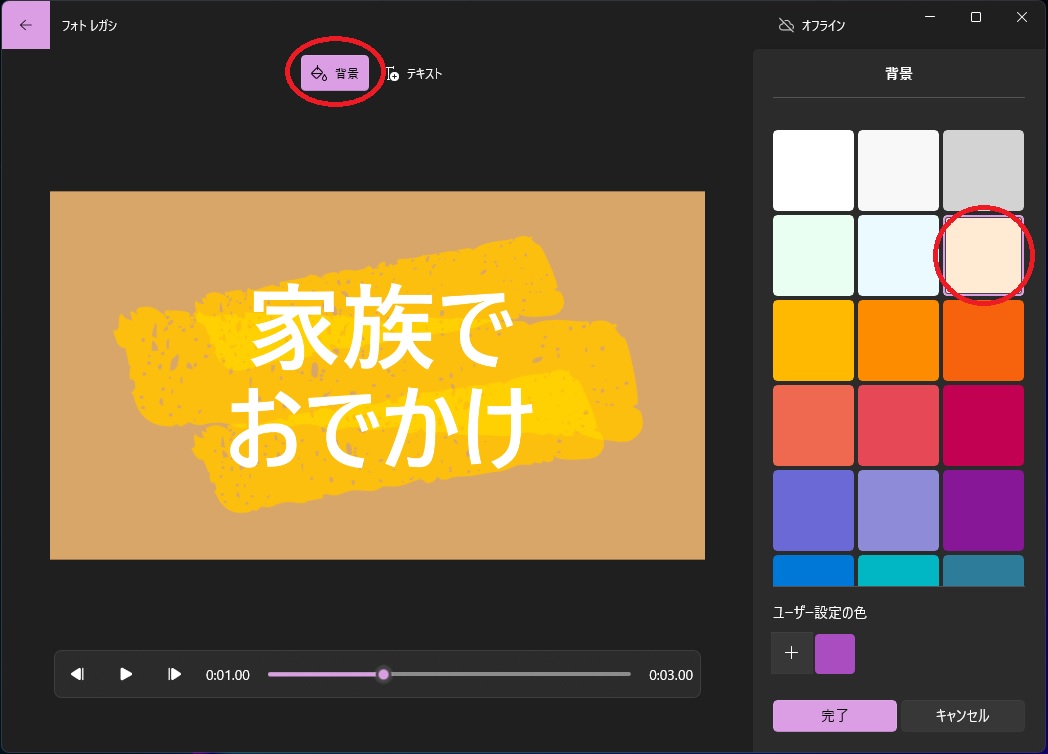Select the dark purple swatch
The width and height of the screenshot is (1048, 754).
click(x=983, y=510)
